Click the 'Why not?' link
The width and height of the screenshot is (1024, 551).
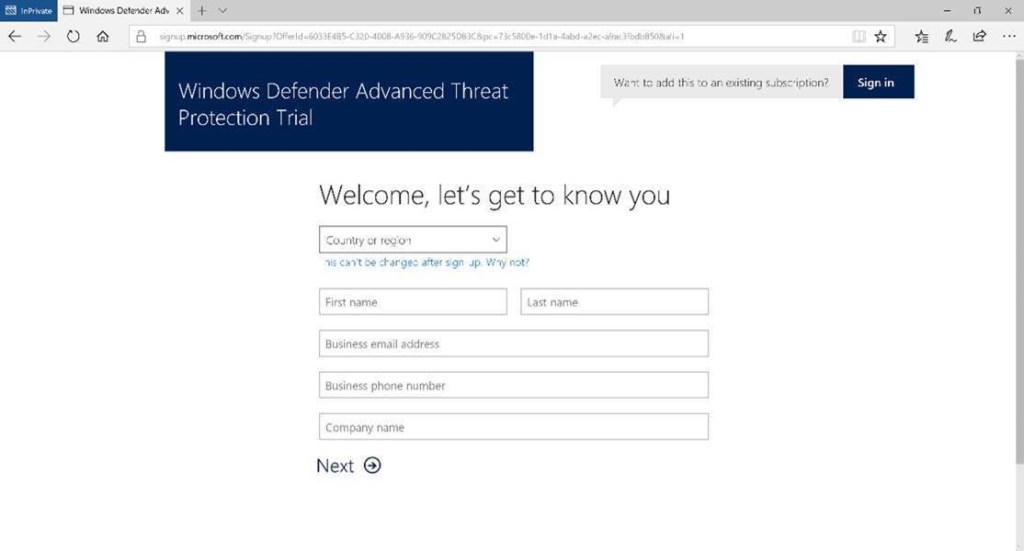coord(507,262)
